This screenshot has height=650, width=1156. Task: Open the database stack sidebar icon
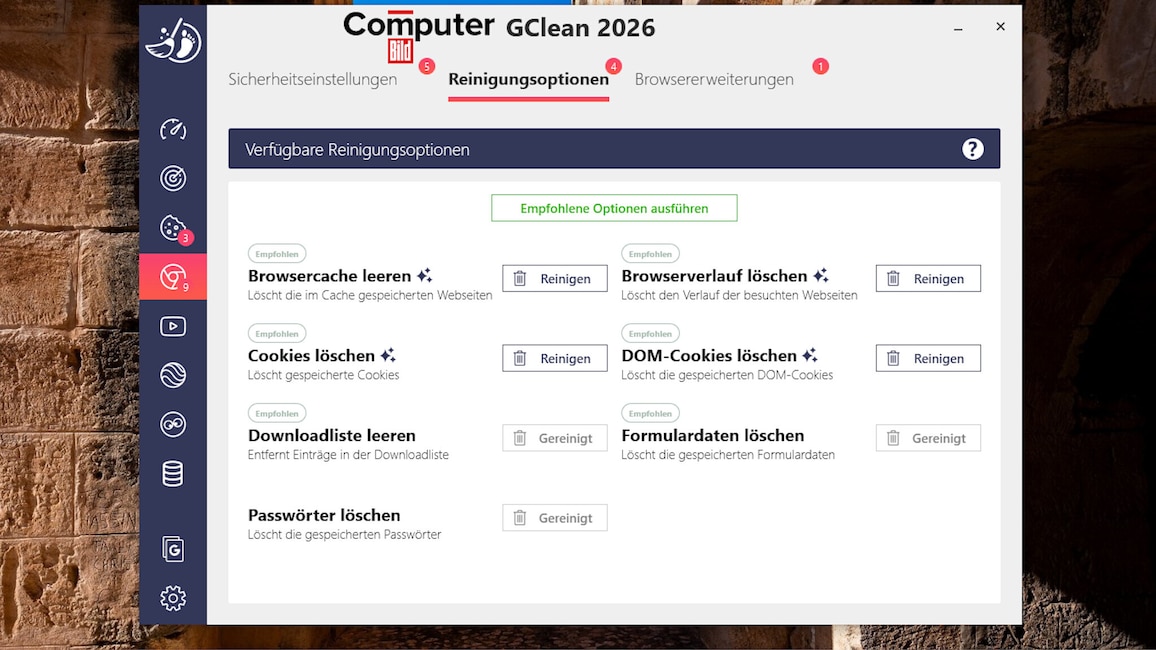[173, 474]
